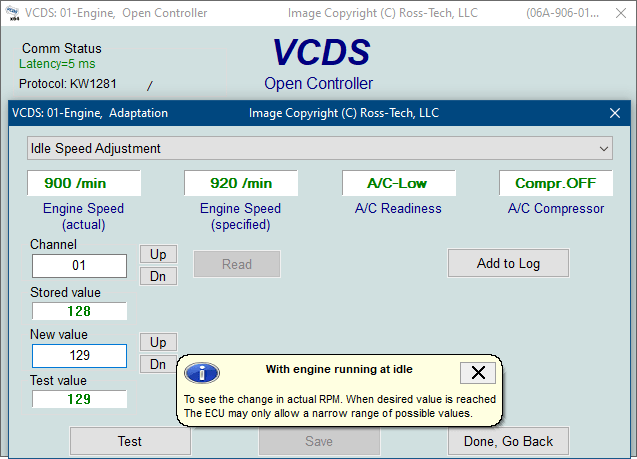This screenshot has height=459, width=637.
Task: Click the Open Controller subtitle text
Action: (318, 84)
